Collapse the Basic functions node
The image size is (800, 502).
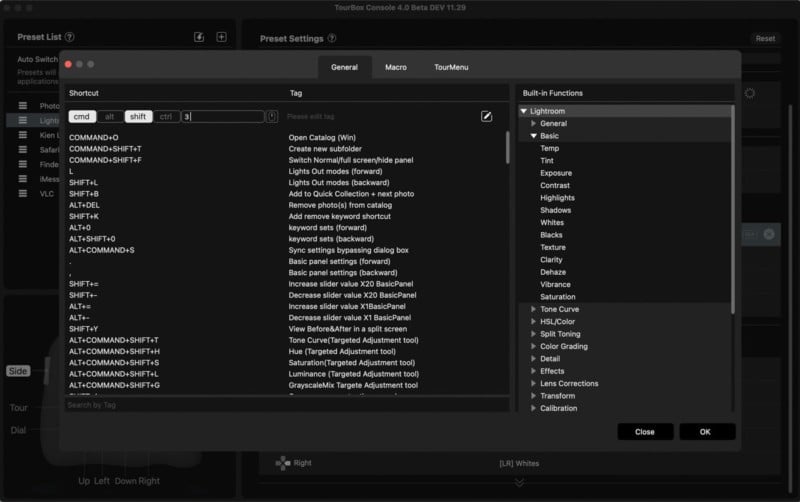(x=533, y=136)
